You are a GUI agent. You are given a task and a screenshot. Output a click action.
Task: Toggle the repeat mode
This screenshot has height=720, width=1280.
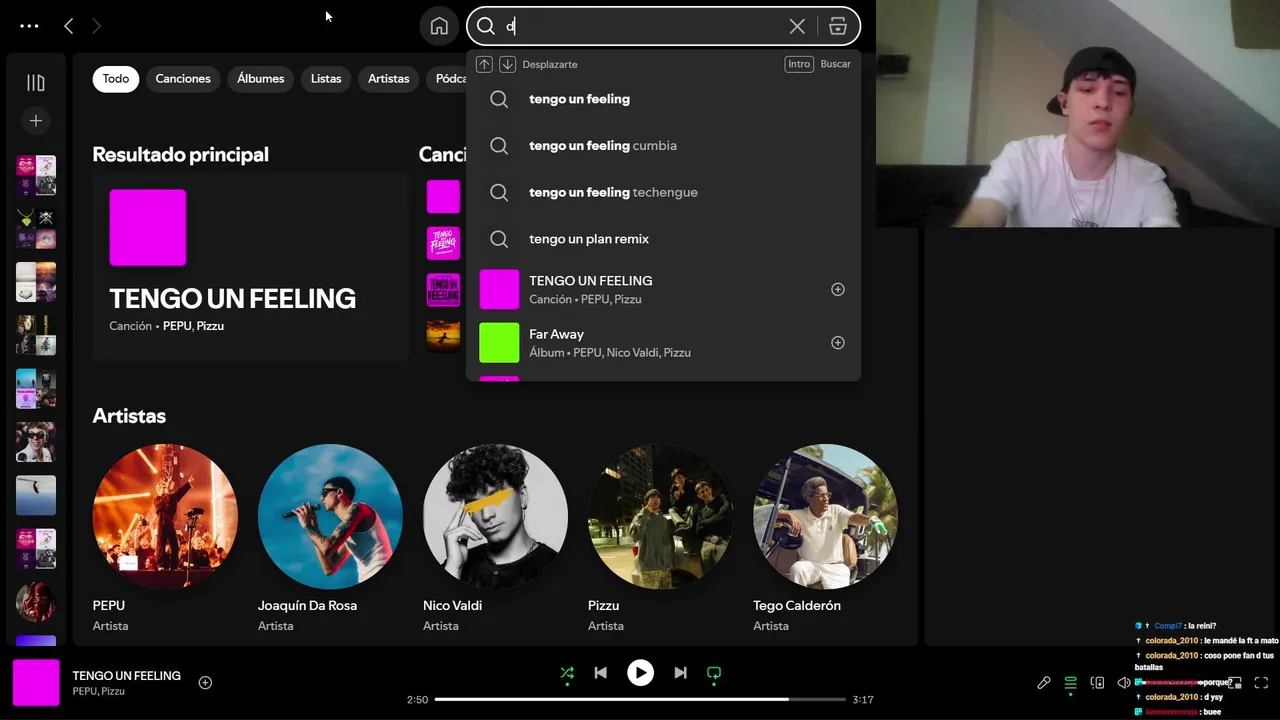(714, 673)
